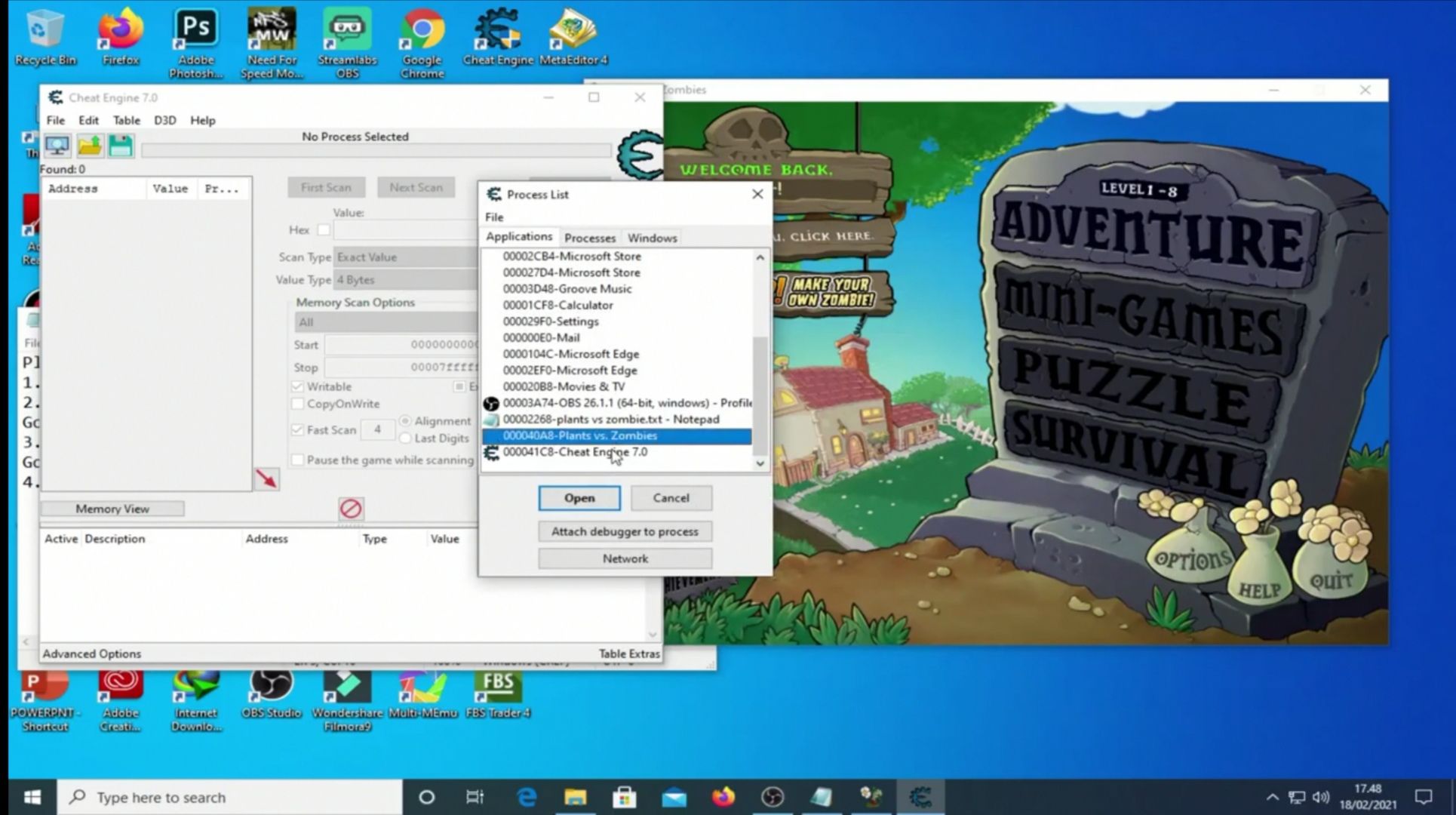Select the Google Chrome desktop icon
Screen dimensions: 1456x815
[422, 43]
